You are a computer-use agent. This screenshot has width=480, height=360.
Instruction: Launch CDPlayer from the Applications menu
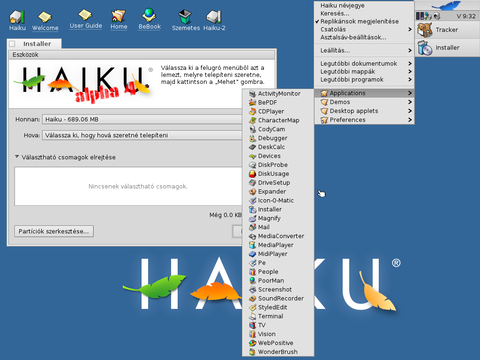tap(278, 111)
